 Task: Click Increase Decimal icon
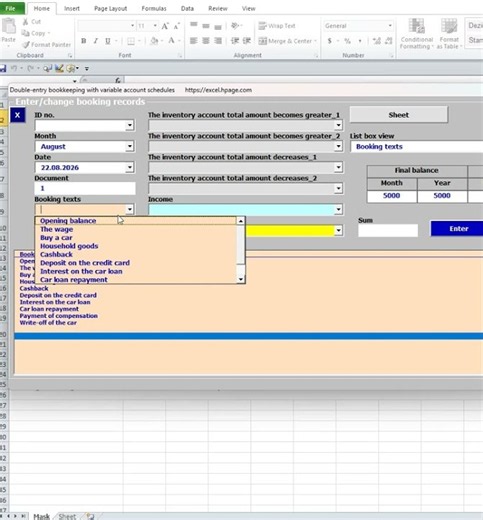tap(377, 41)
